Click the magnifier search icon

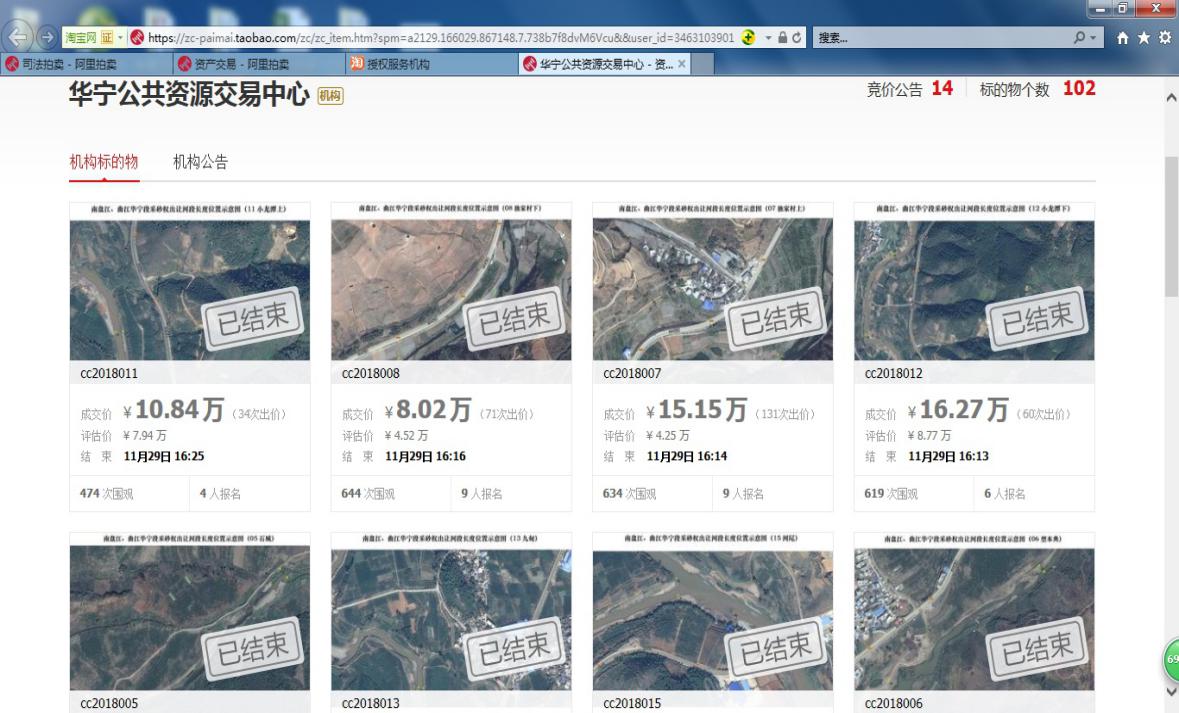1080,37
